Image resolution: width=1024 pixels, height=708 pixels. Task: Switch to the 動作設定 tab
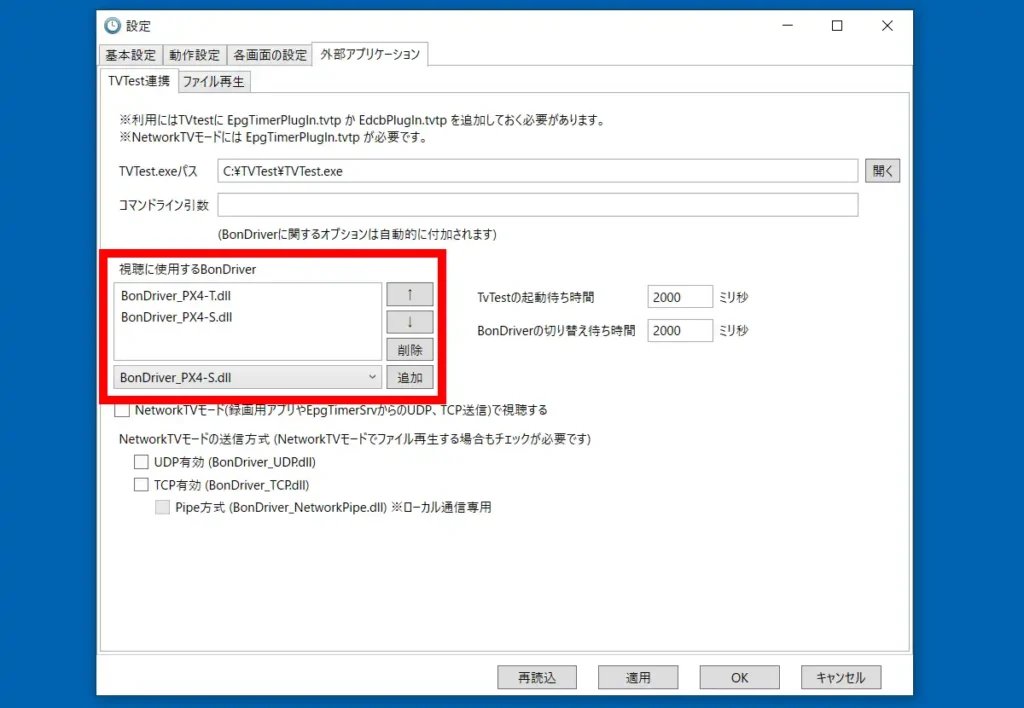(194, 55)
